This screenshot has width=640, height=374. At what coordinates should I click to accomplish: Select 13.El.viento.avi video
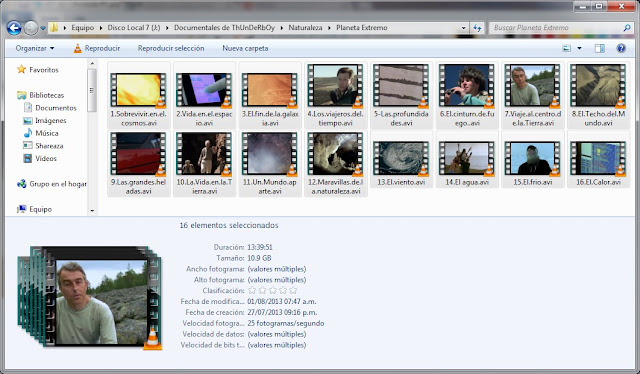[x=402, y=159]
